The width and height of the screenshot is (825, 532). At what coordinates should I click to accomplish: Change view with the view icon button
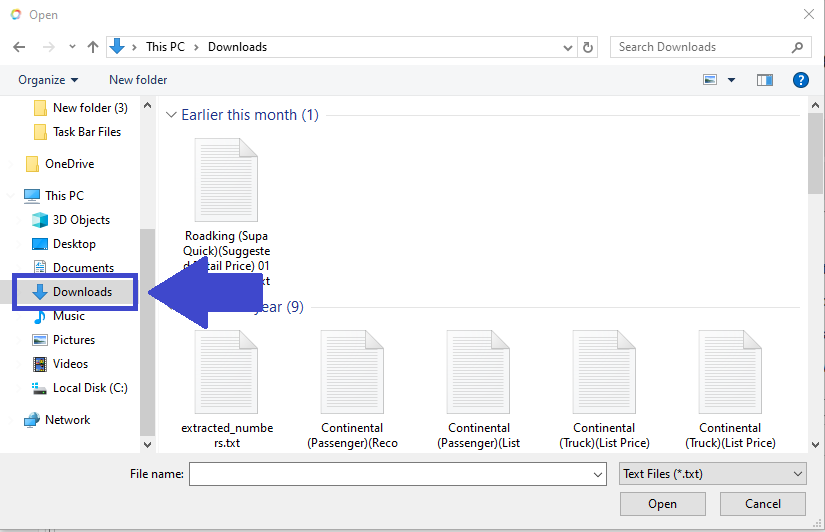(710, 80)
